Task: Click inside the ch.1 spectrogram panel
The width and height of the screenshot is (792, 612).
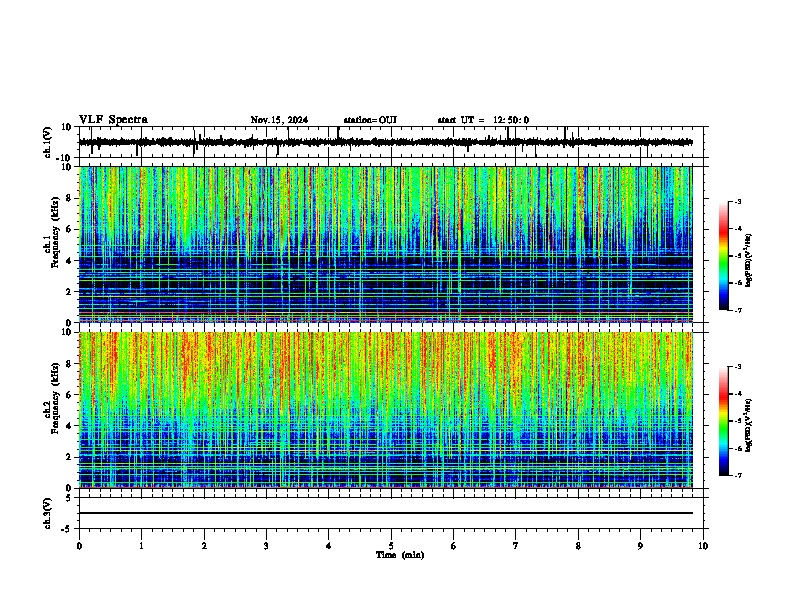Action: point(385,244)
